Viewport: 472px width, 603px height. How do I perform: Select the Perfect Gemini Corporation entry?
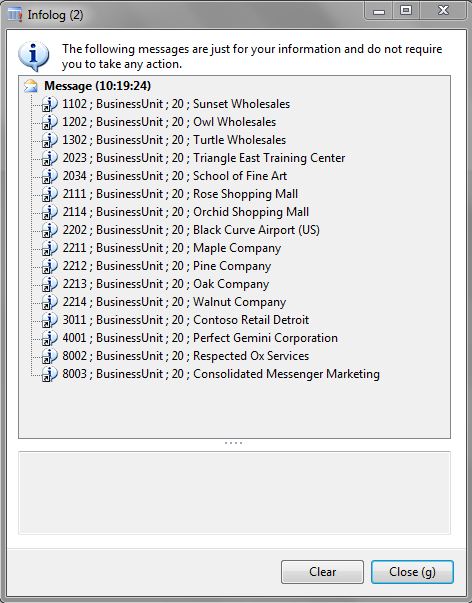pos(200,338)
